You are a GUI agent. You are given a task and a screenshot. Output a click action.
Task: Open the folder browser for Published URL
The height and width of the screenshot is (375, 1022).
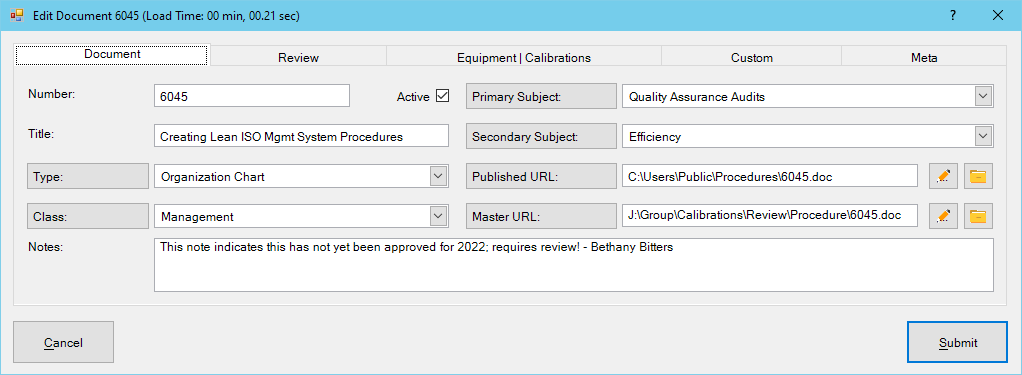coord(978,176)
